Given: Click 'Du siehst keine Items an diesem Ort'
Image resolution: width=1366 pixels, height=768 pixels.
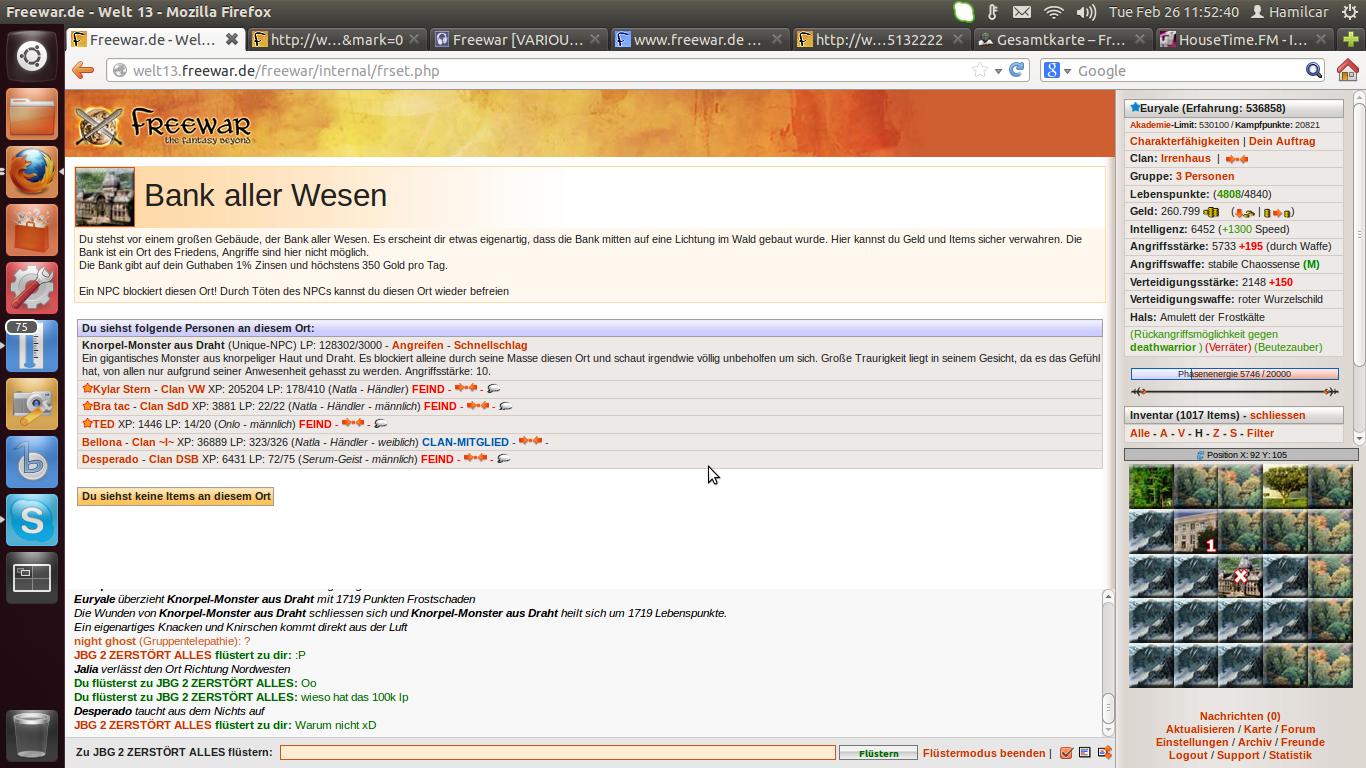Looking at the screenshot, I should click(176, 496).
